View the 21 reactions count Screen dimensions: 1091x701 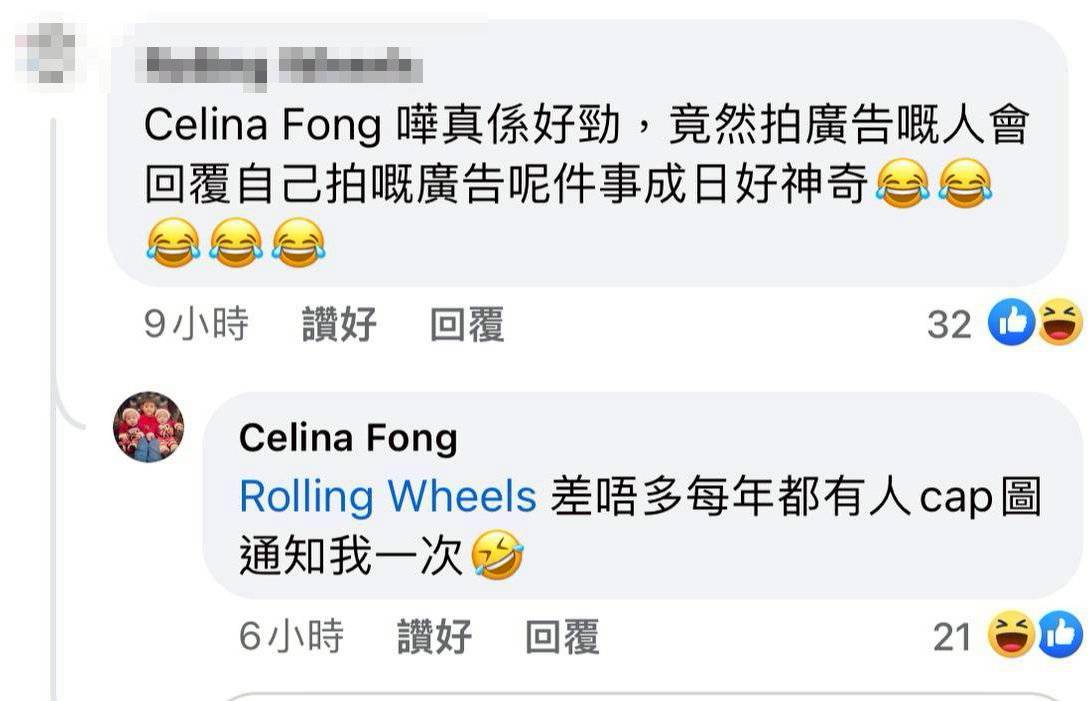tap(953, 637)
